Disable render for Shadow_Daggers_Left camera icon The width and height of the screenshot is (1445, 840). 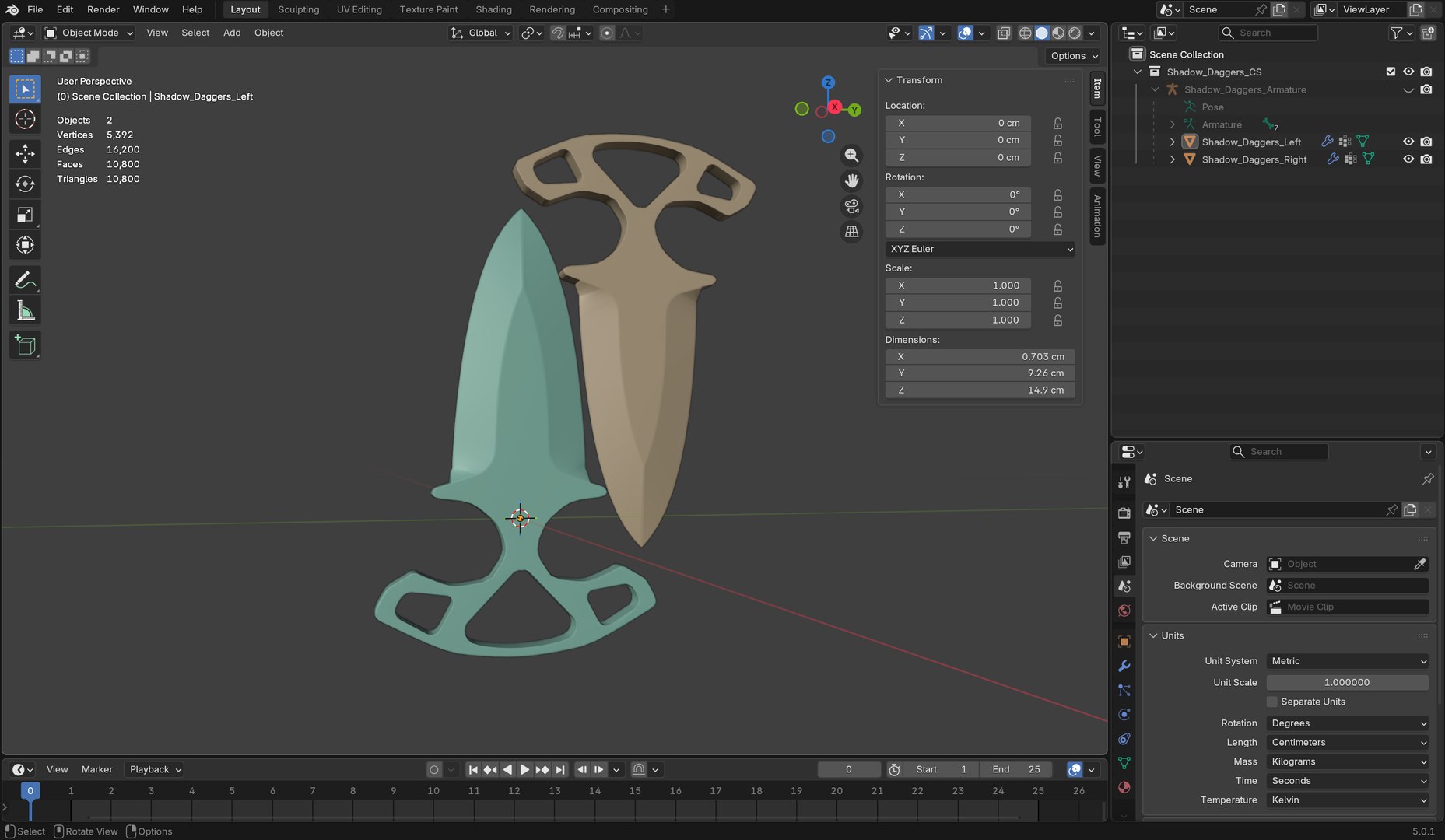tap(1426, 142)
